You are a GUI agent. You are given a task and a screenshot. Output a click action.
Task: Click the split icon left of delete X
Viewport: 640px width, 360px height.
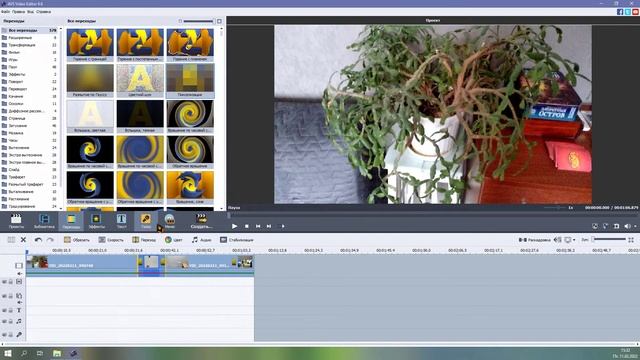click(11, 240)
